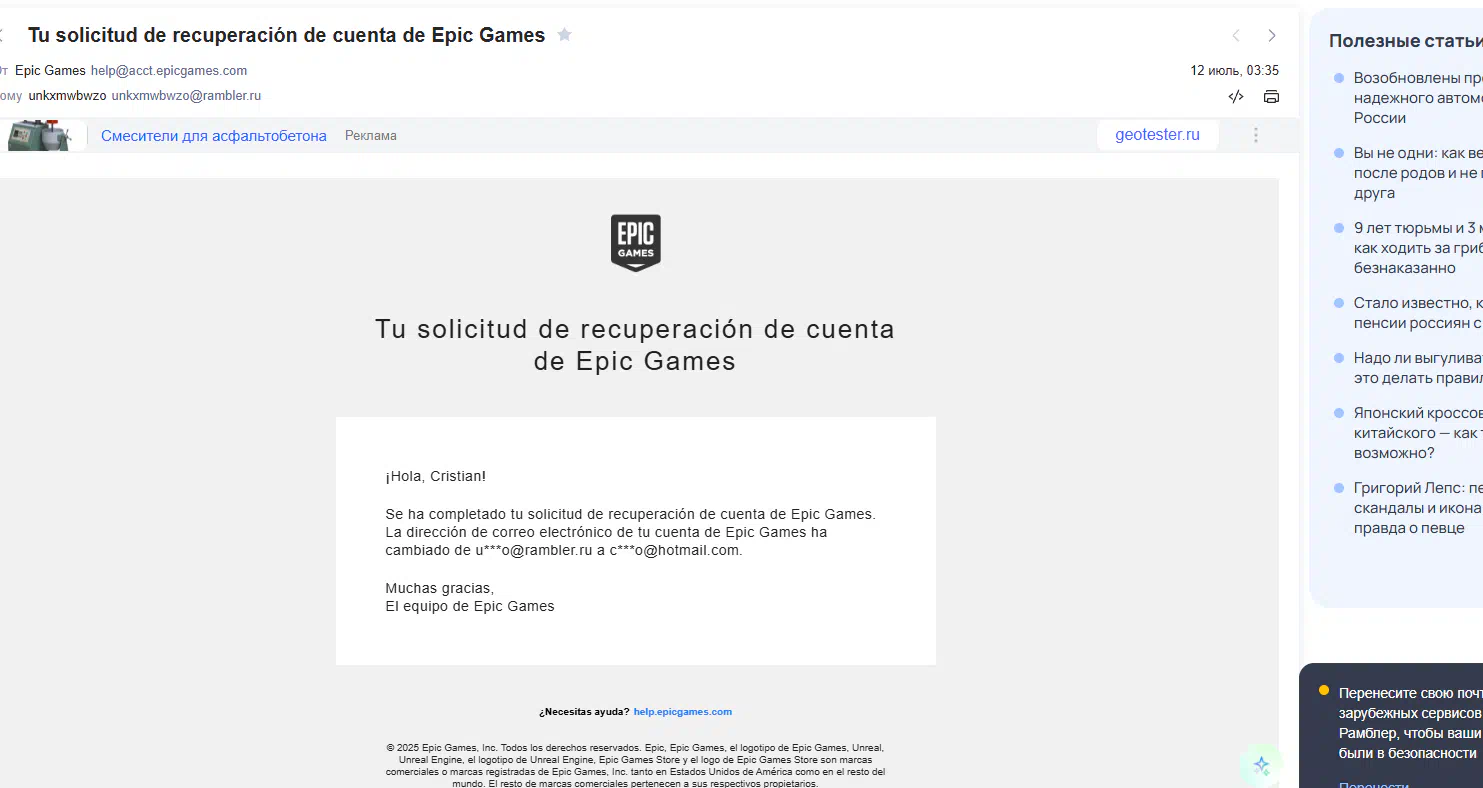Open help.epicgames.com link

(683, 712)
